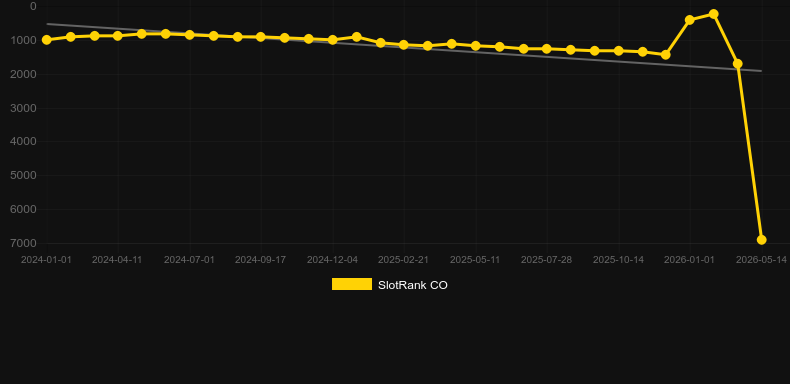Click the x-axis label 2026-05-14
790x384 pixels.
(x=761, y=260)
